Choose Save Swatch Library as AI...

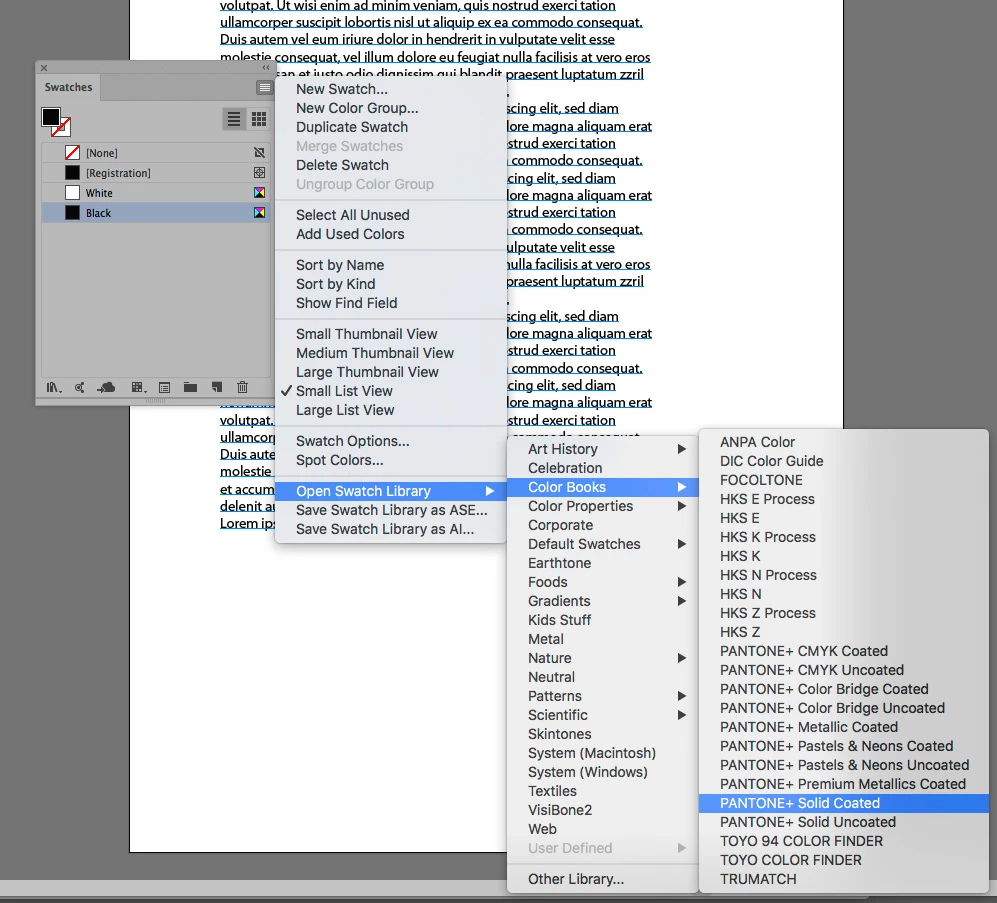click(390, 529)
